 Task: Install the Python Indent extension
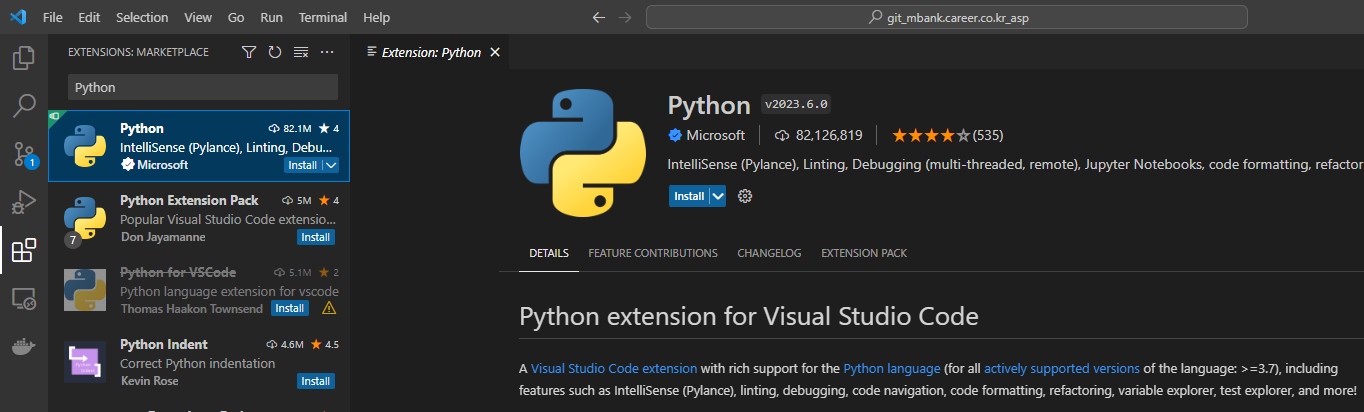click(x=316, y=381)
